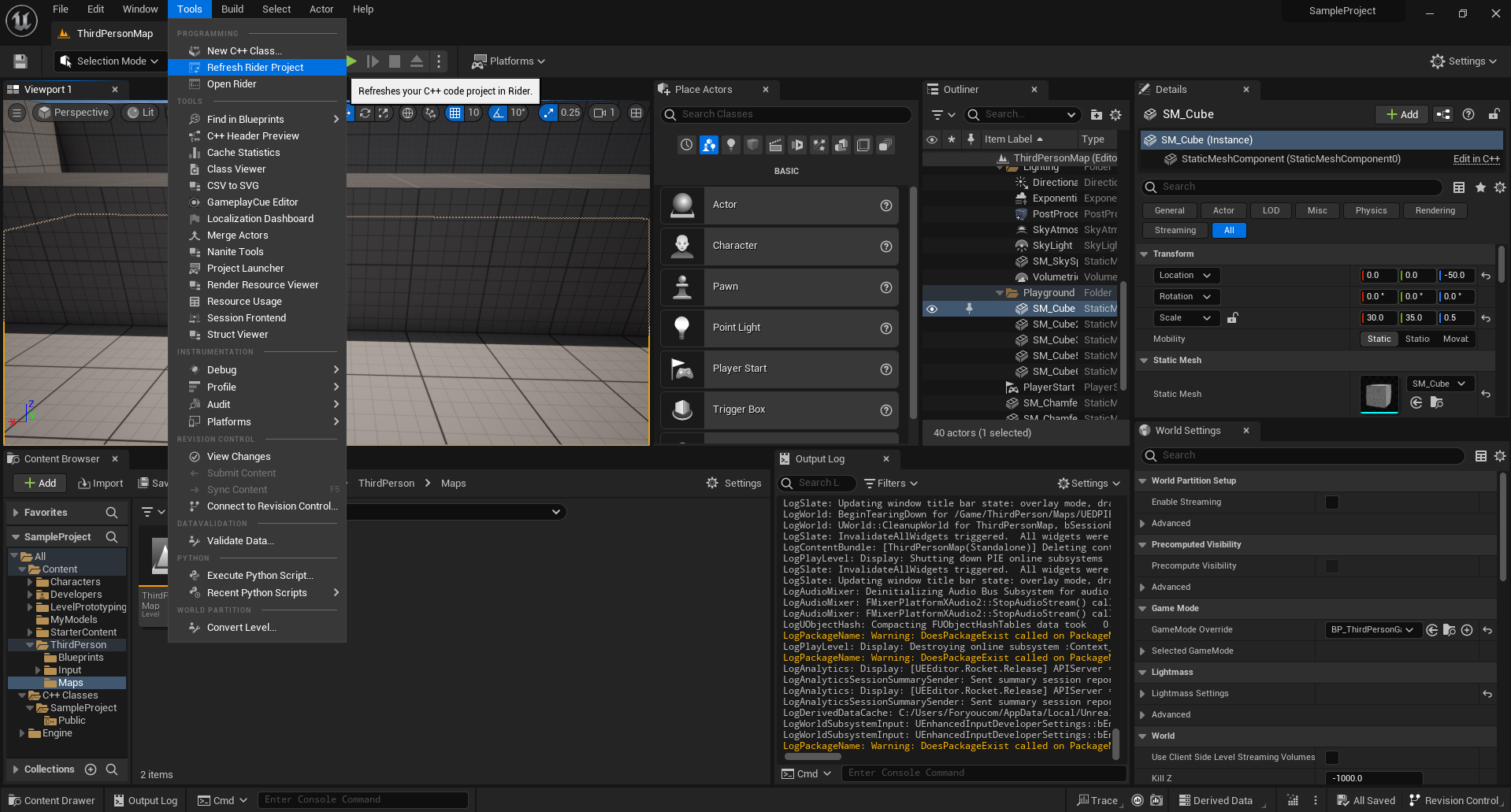Collapse the Transform section

pos(1145,254)
